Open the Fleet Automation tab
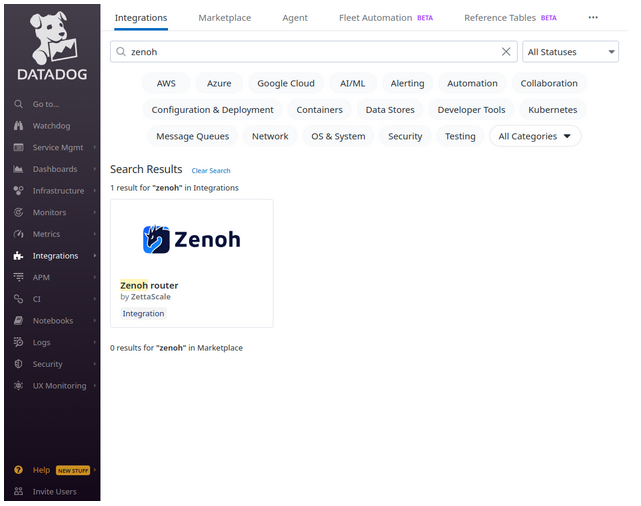 point(375,18)
